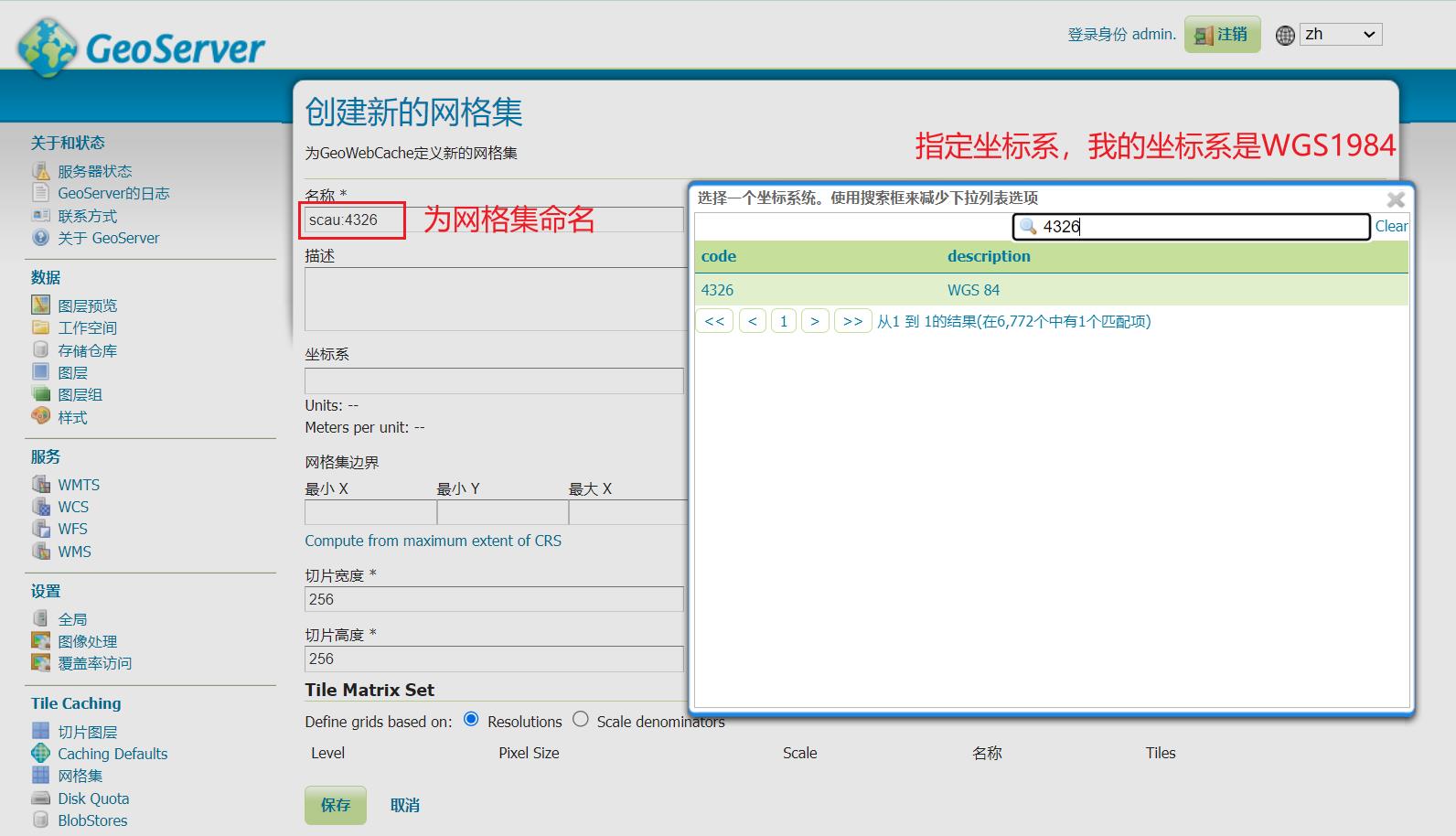Sort results by the description column
The image size is (1456, 836).
click(x=989, y=256)
